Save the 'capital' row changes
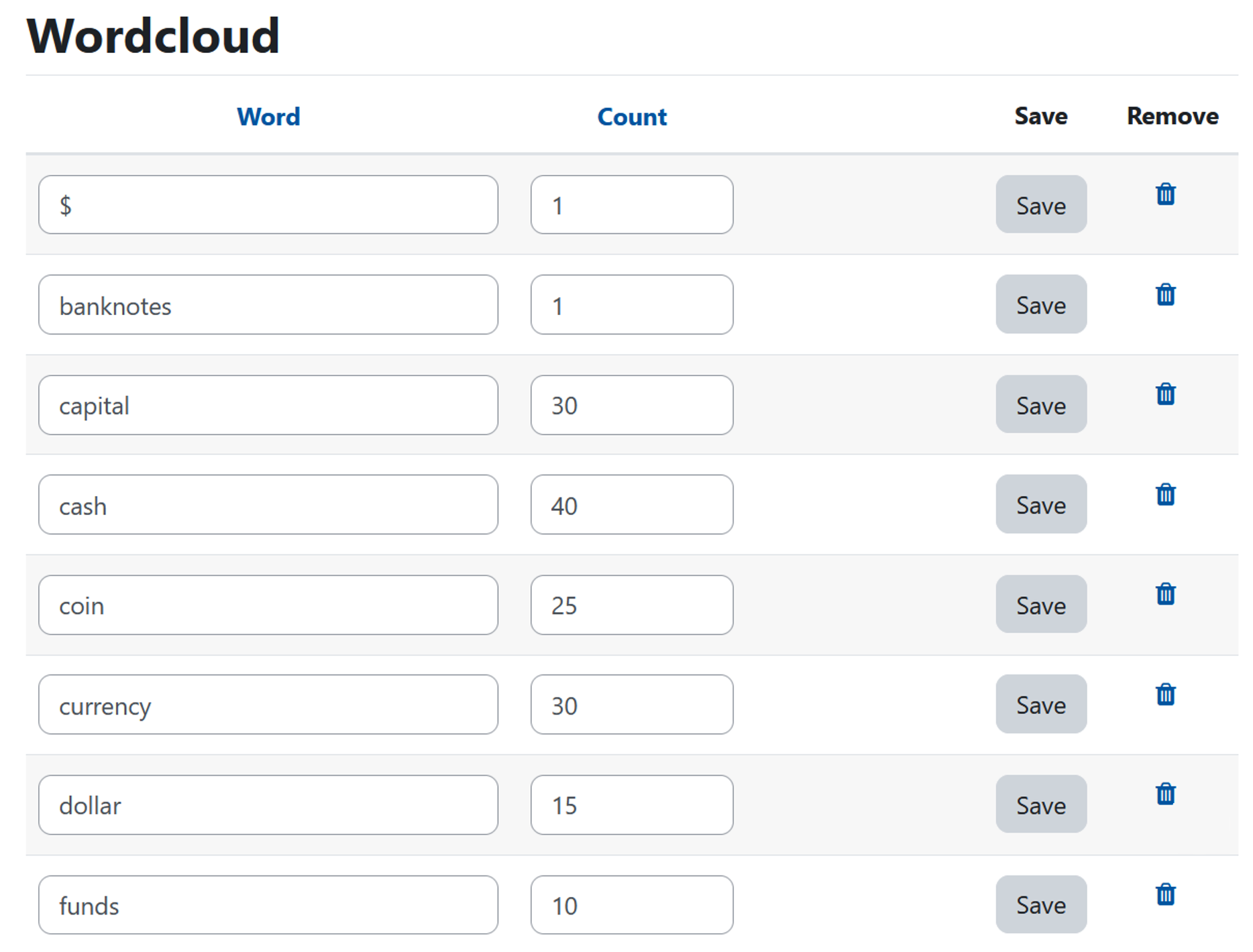This screenshot has width=1253, height=952. pos(1040,405)
